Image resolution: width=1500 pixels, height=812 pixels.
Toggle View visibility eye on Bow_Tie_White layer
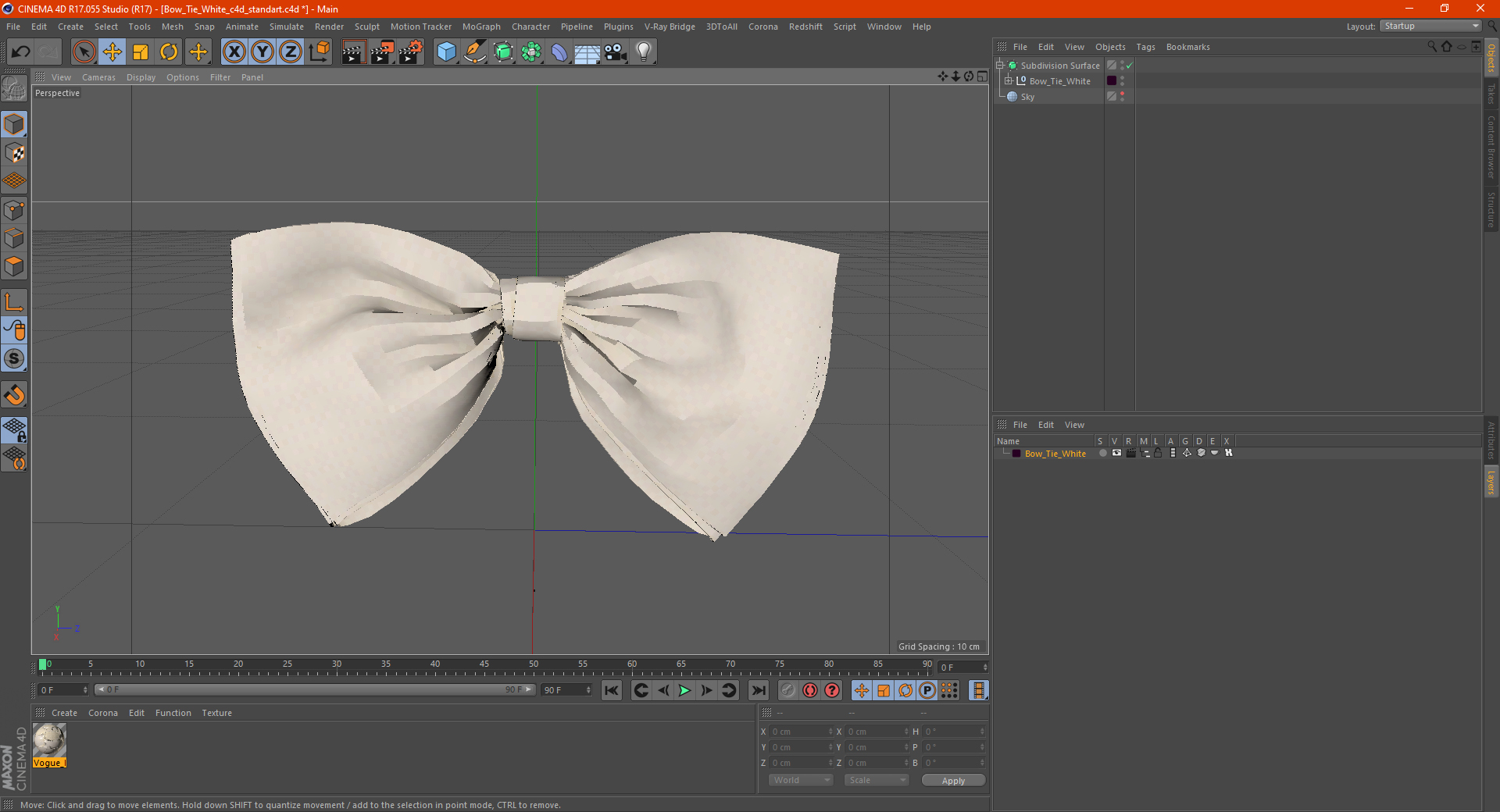point(1116,453)
